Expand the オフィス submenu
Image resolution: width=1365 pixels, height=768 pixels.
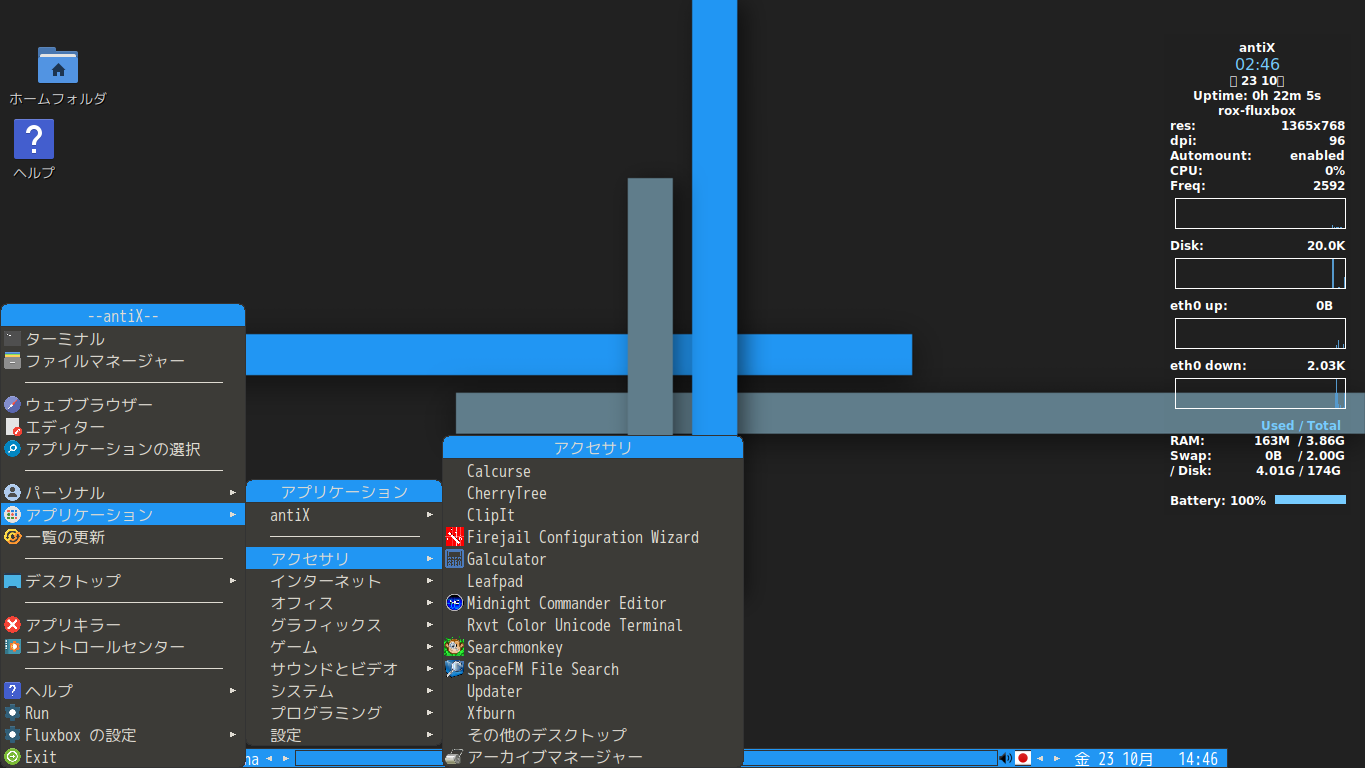pos(344,603)
